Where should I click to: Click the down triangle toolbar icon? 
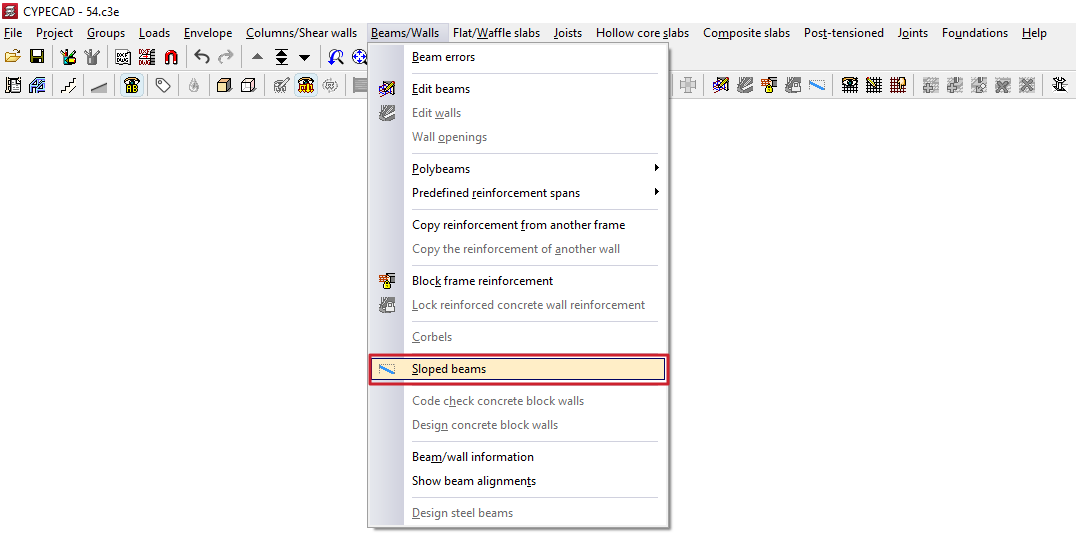pos(305,58)
